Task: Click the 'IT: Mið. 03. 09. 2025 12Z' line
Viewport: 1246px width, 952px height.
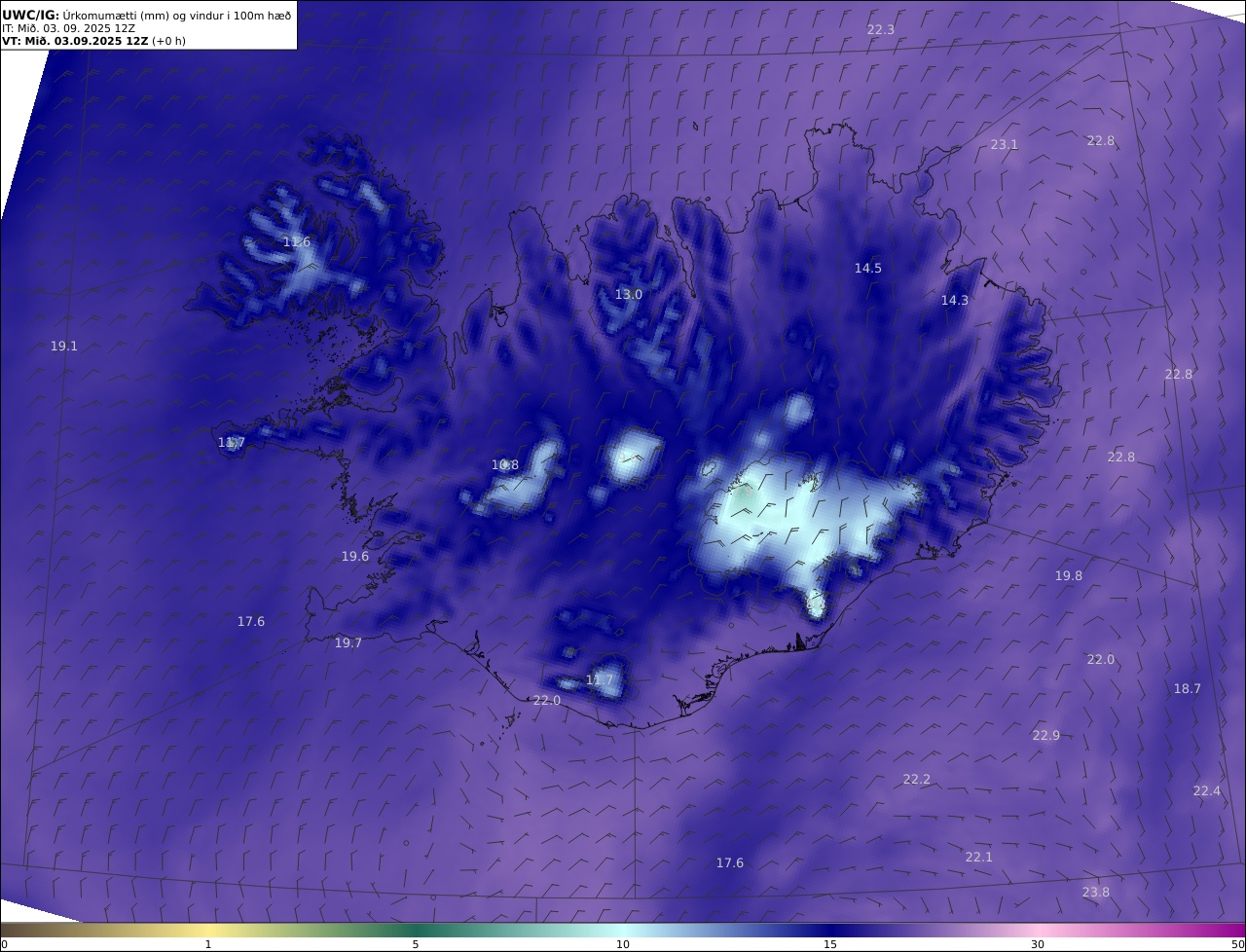Action: click(68, 29)
